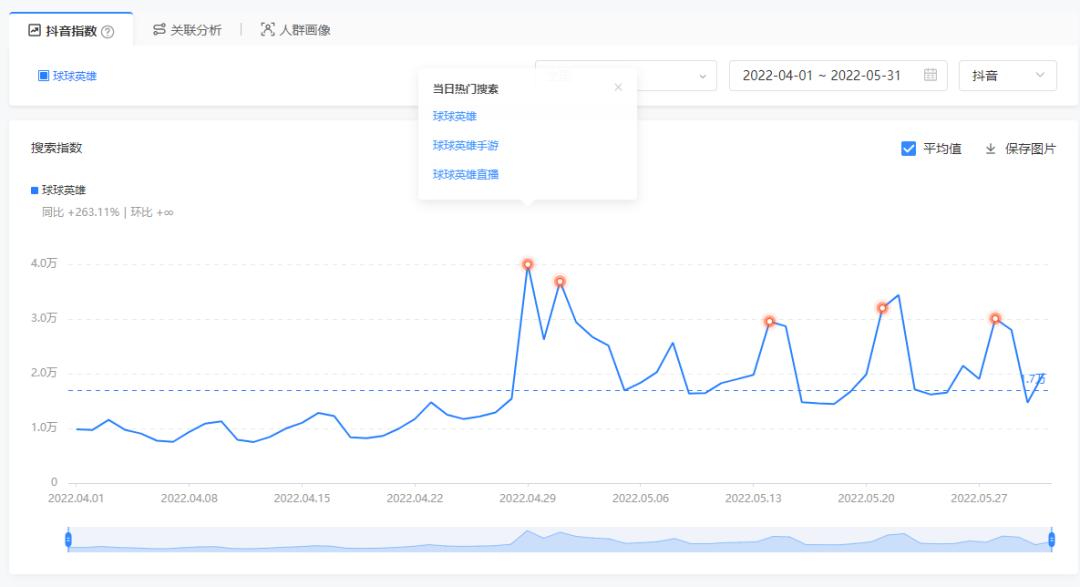
Task: Click the help icon beside 抖音指数
Action: pos(107,31)
